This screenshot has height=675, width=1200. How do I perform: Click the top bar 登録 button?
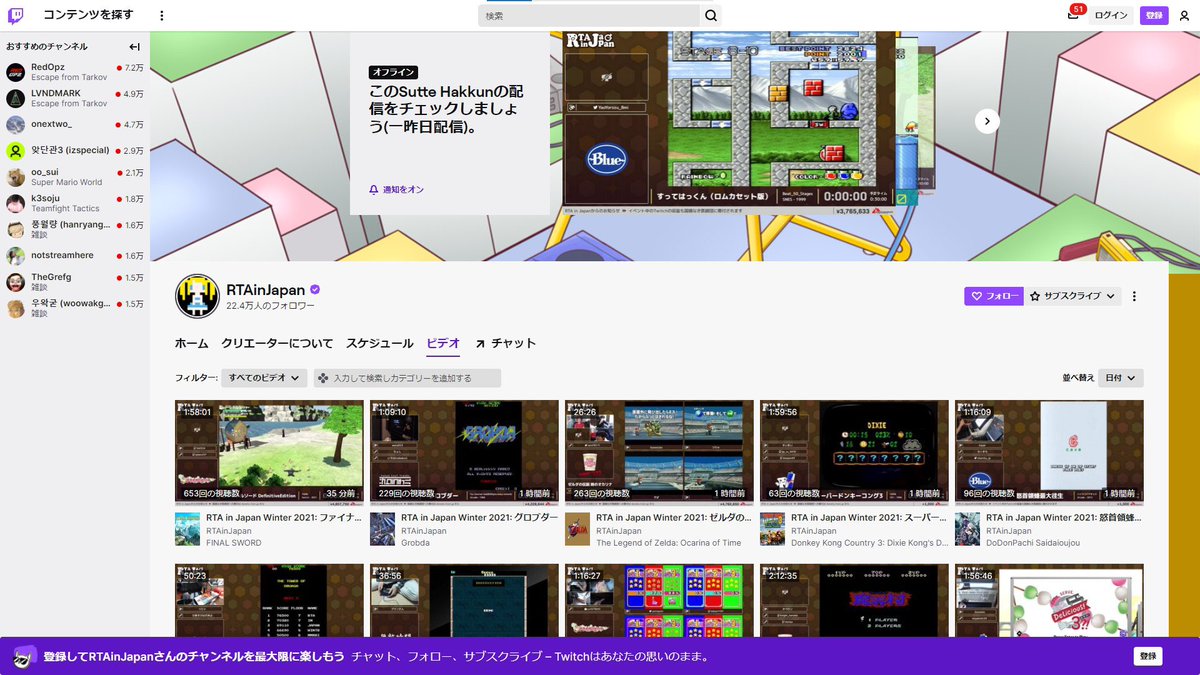tap(1154, 15)
